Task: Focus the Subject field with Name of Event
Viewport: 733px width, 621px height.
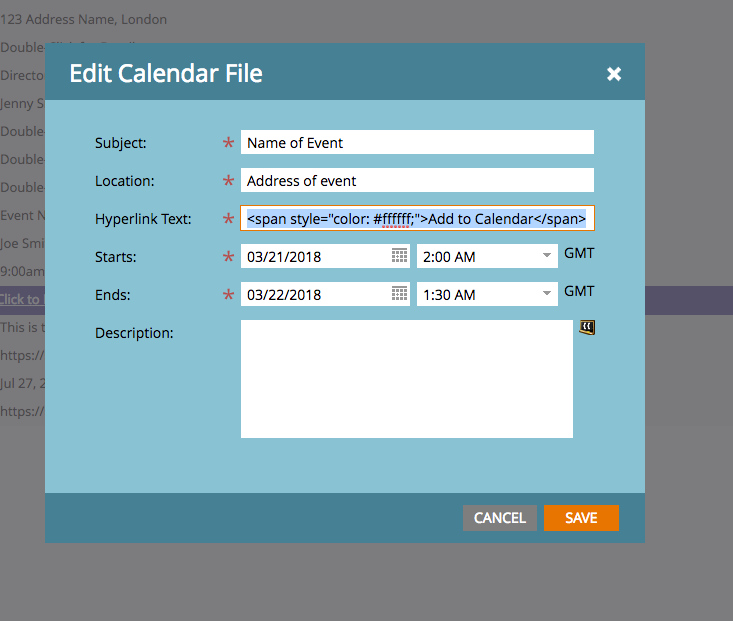Action: pyautogui.click(x=417, y=142)
